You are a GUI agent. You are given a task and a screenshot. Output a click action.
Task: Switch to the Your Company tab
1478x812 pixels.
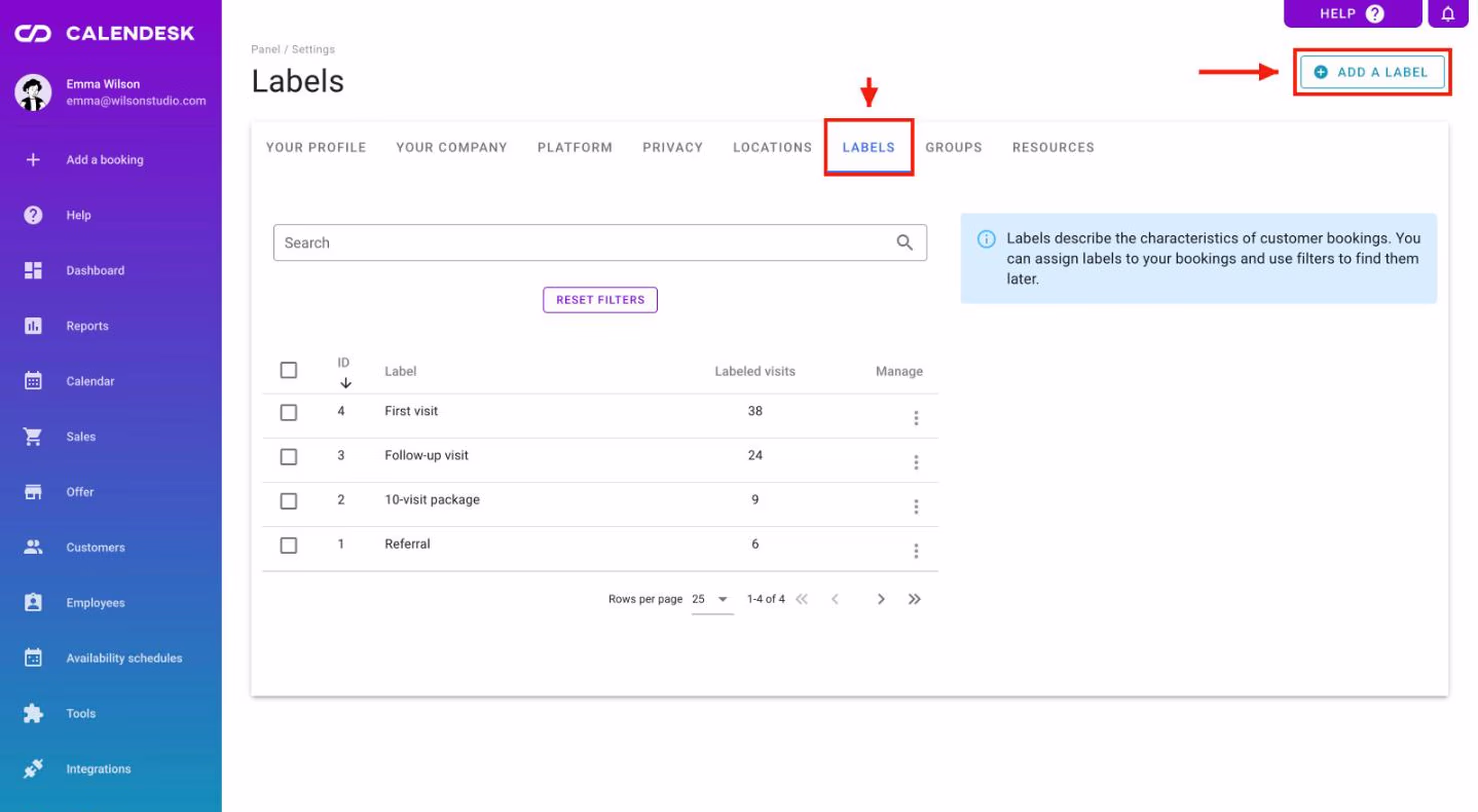(452, 147)
